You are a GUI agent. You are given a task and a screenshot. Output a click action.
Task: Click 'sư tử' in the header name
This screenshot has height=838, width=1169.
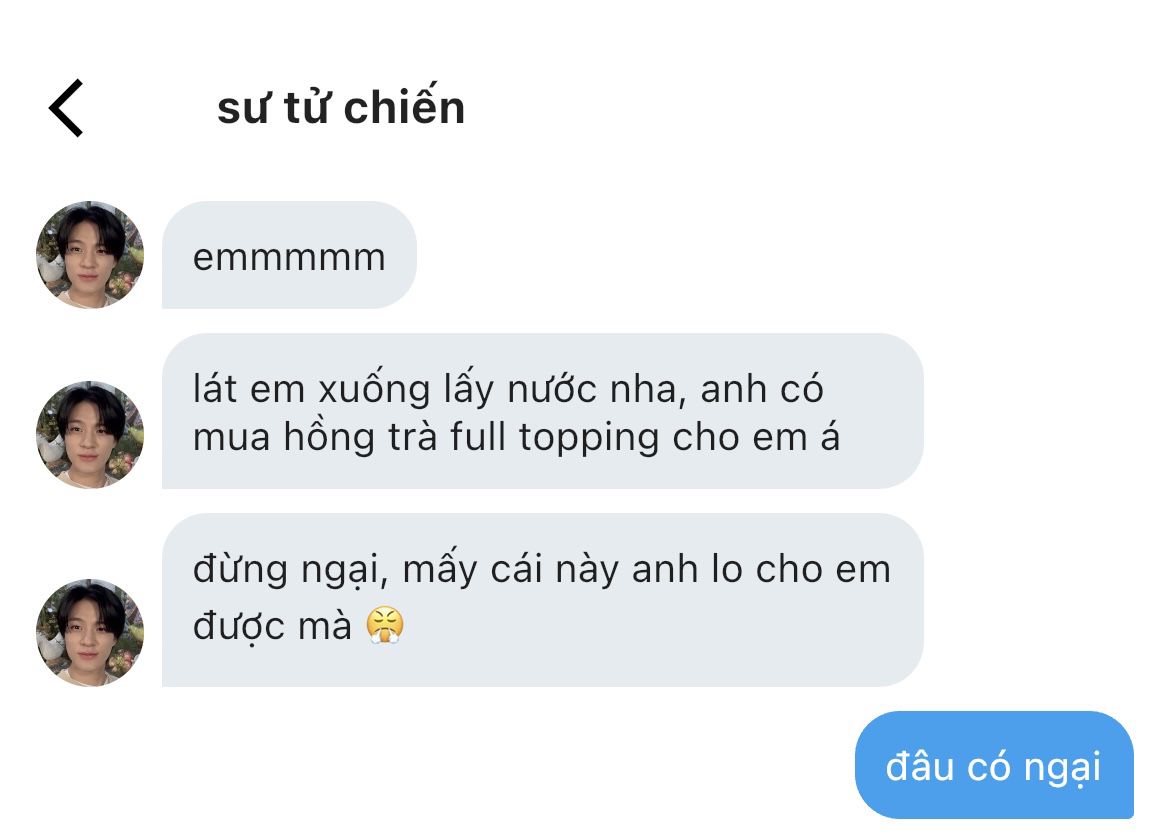pos(273,108)
